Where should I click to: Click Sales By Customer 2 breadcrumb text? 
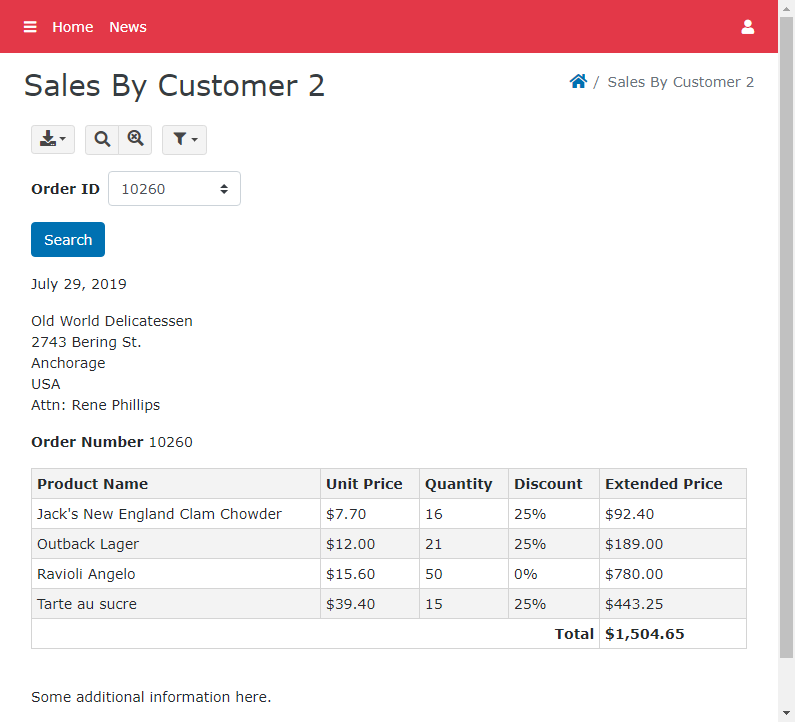click(x=680, y=82)
